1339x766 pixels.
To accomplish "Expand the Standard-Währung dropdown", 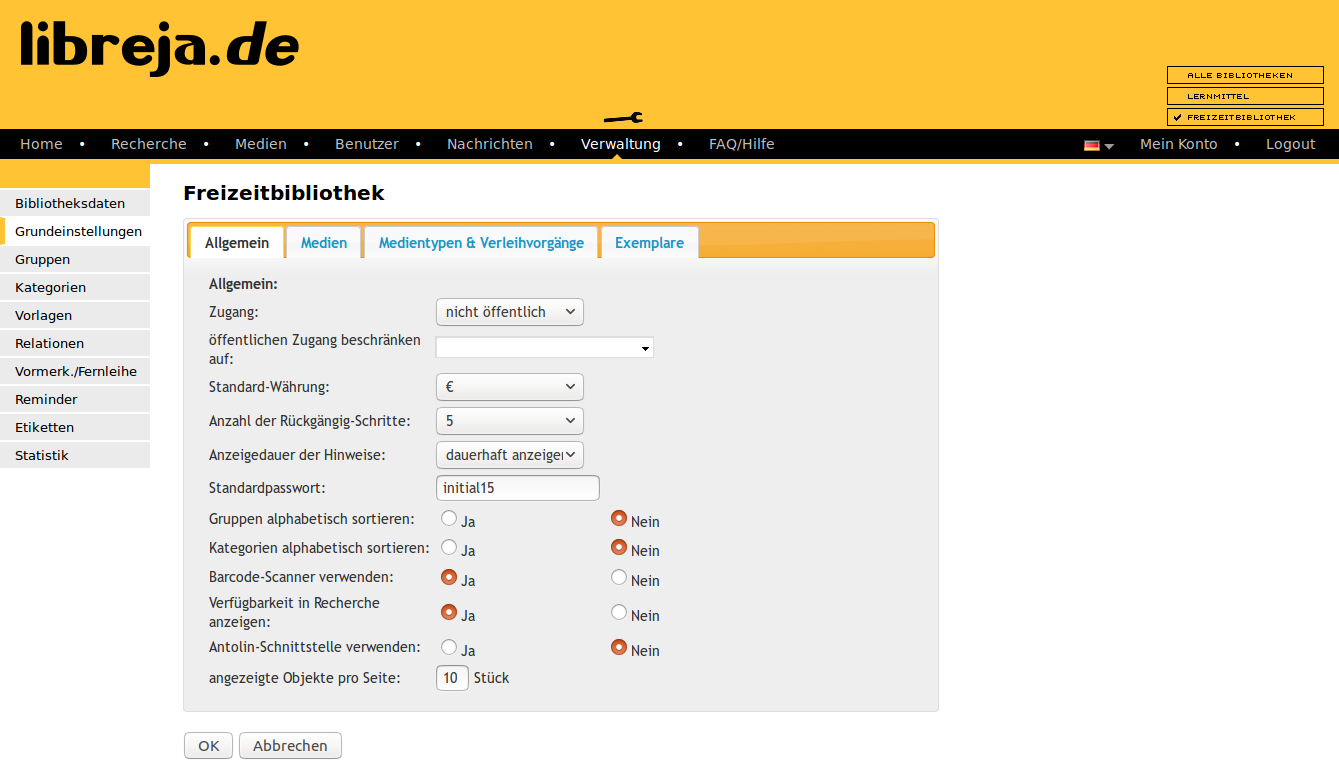I will tap(509, 387).
